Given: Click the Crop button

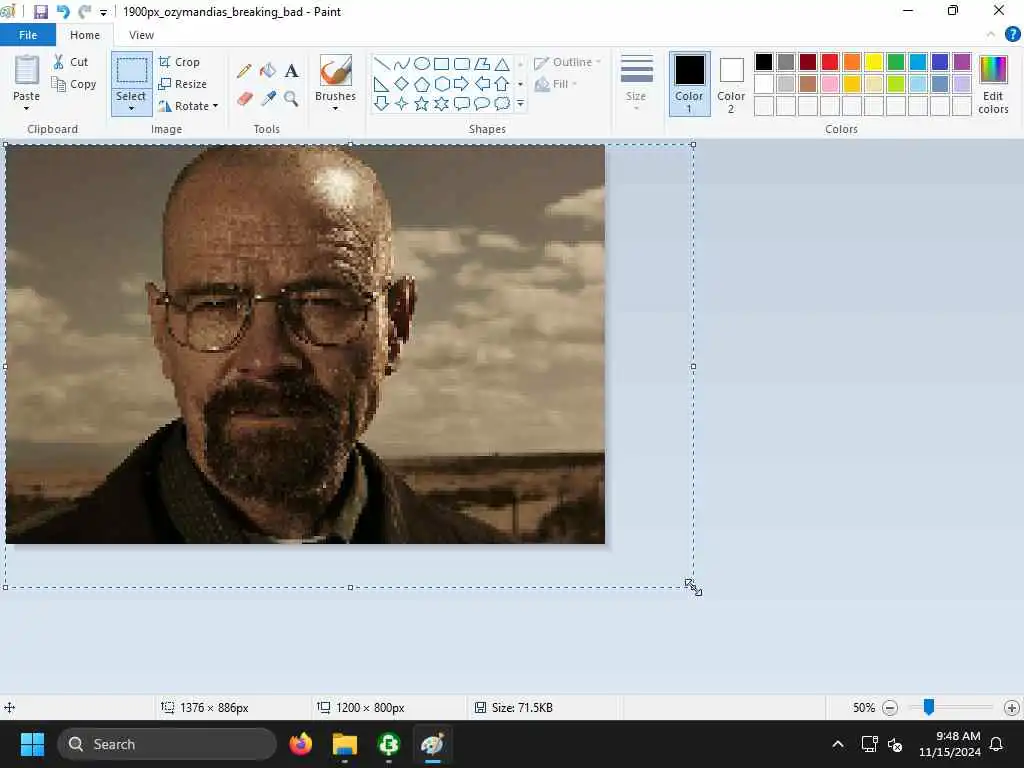Looking at the screenshot, I should pos(179,62).
